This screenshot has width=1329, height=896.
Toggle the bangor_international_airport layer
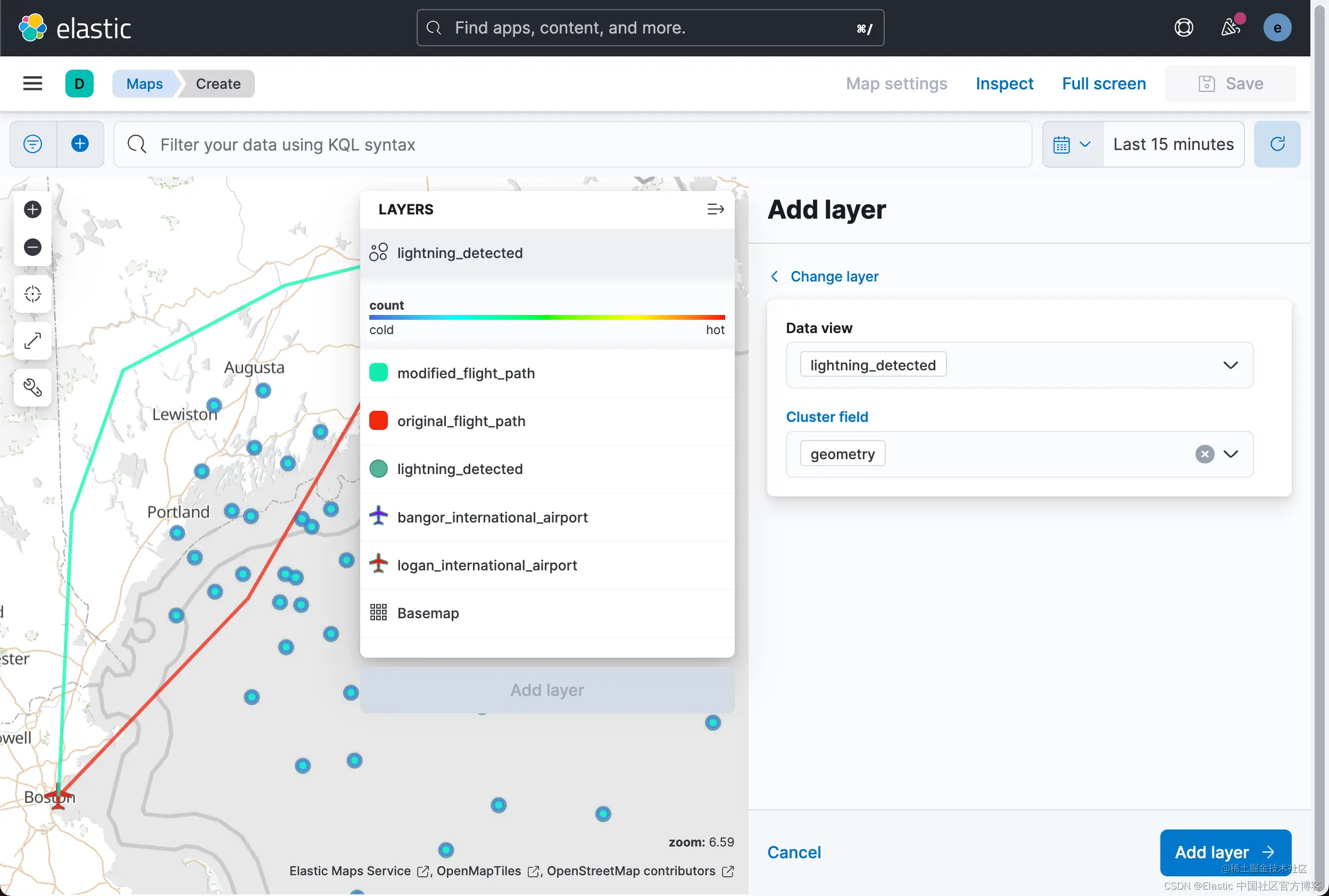[x=492, y=517]
